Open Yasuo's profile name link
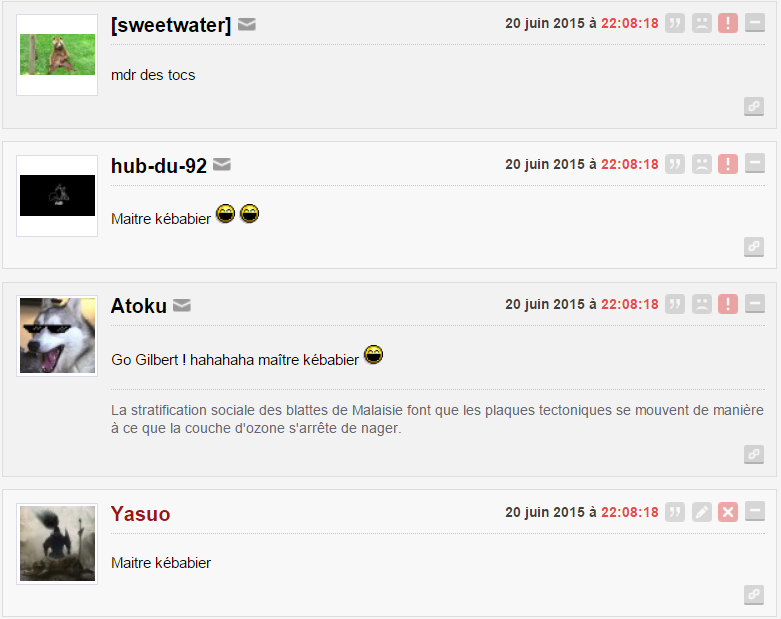 (140, 514)
